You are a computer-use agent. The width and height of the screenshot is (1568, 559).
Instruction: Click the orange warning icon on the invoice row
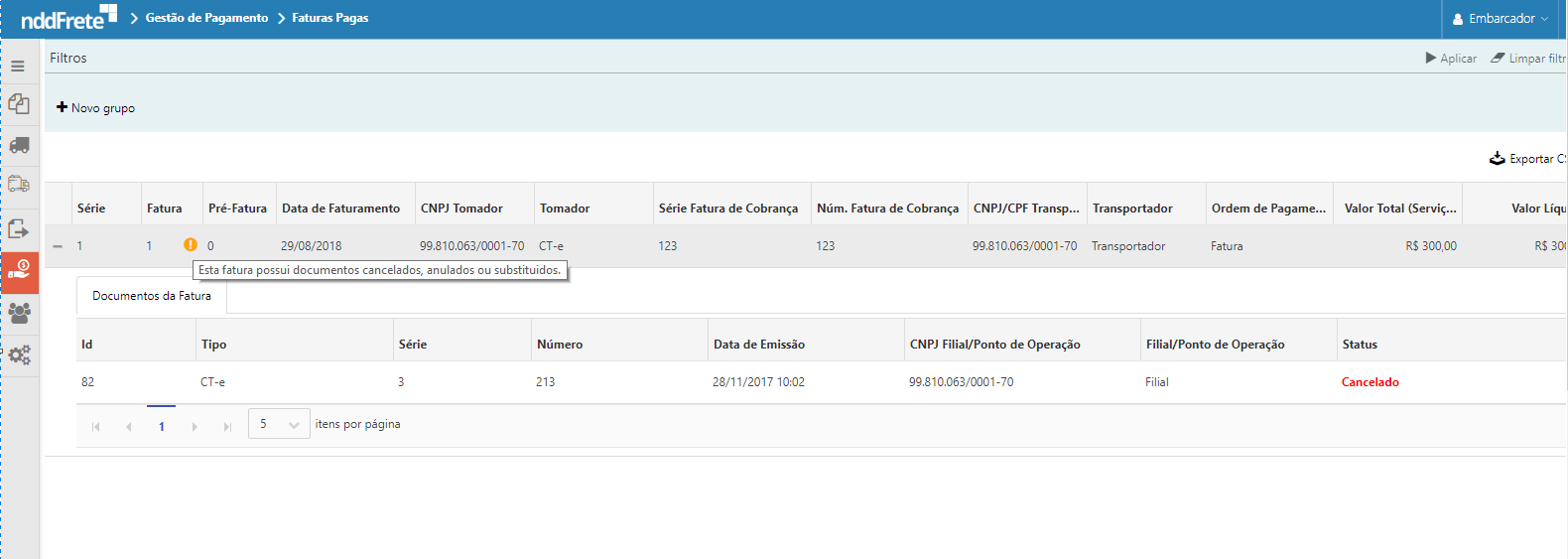(x=191, y=245)
